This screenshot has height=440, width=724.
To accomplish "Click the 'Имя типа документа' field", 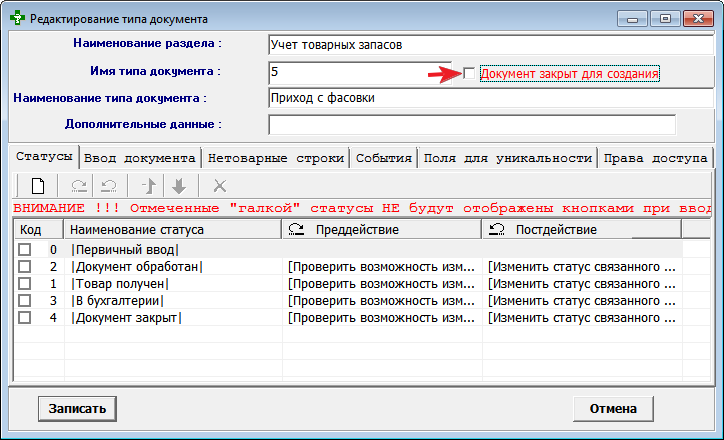I will click(x=360, y=72).
